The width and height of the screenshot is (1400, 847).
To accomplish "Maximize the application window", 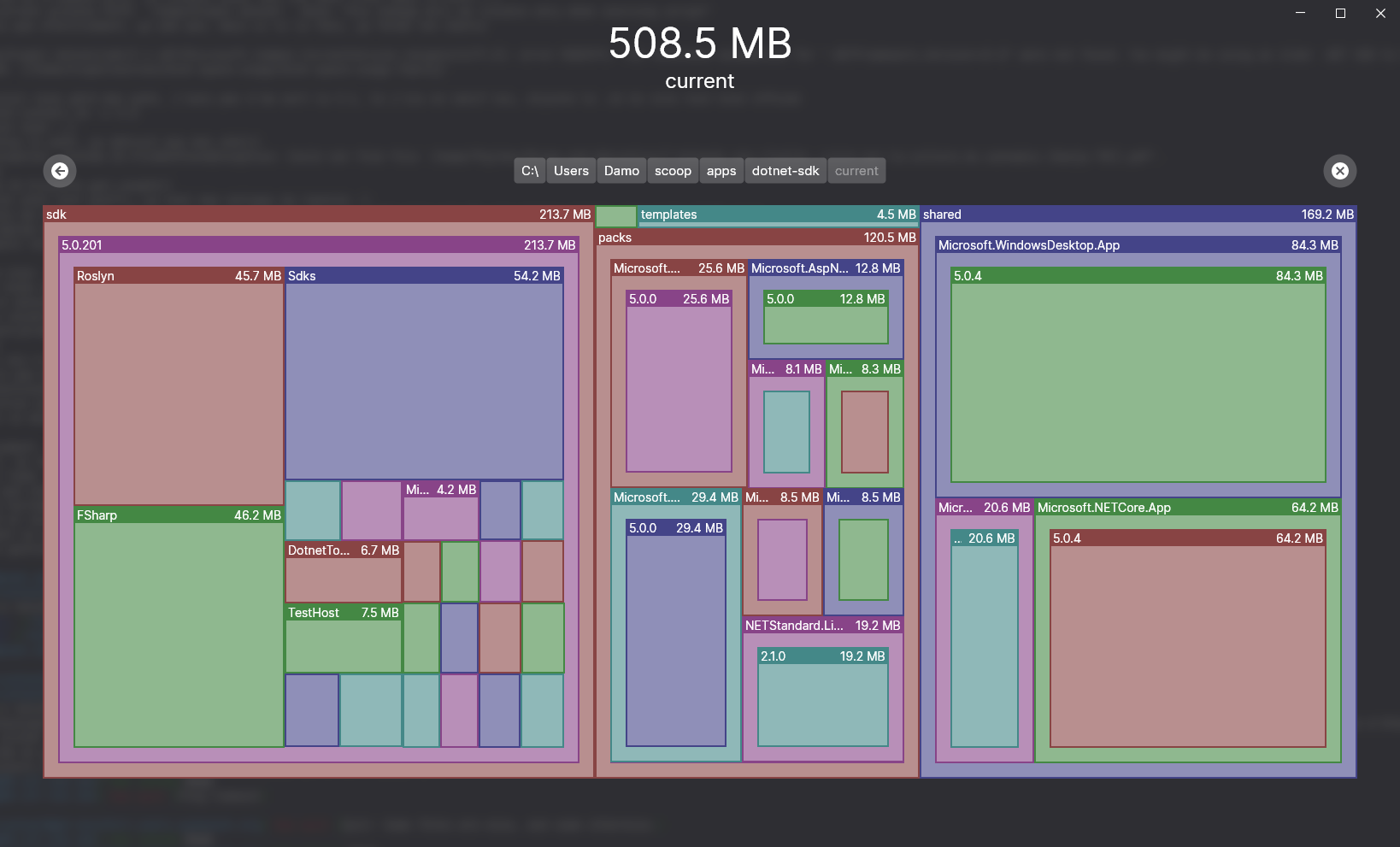I will (1340, 13).
